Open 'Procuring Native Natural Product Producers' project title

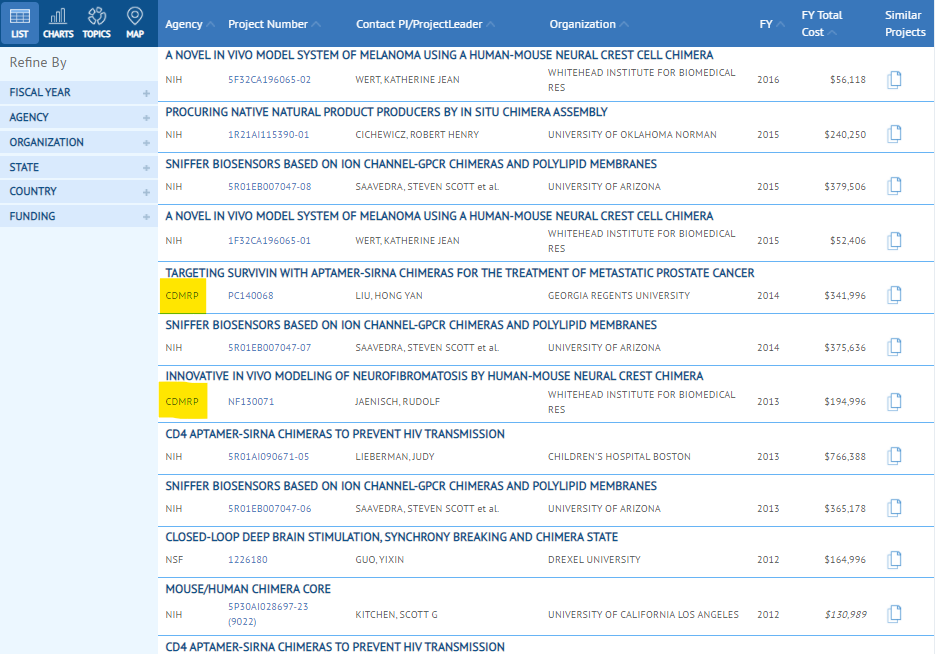[386, 112]
